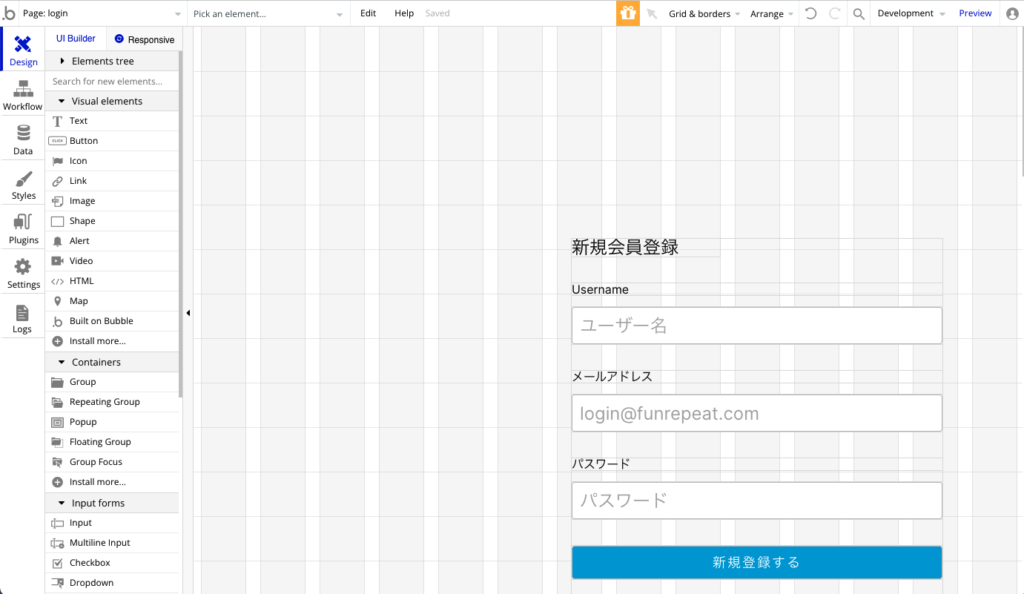Screen dimensions: 1024x594
Task: Select the Text element
Action: pos(112,121)
